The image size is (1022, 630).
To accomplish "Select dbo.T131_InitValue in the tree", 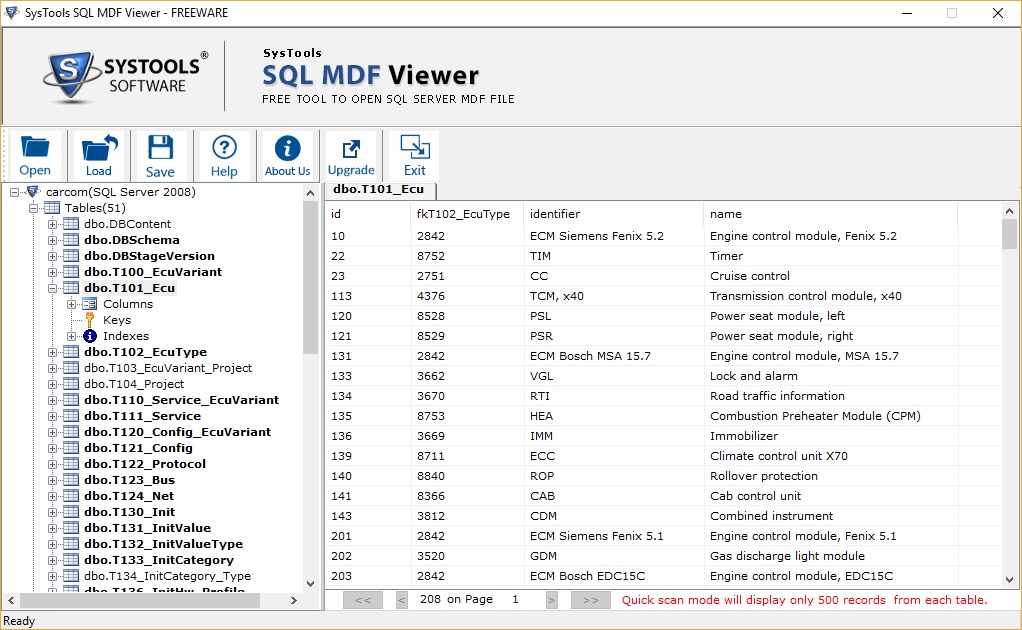I will 147,528.
